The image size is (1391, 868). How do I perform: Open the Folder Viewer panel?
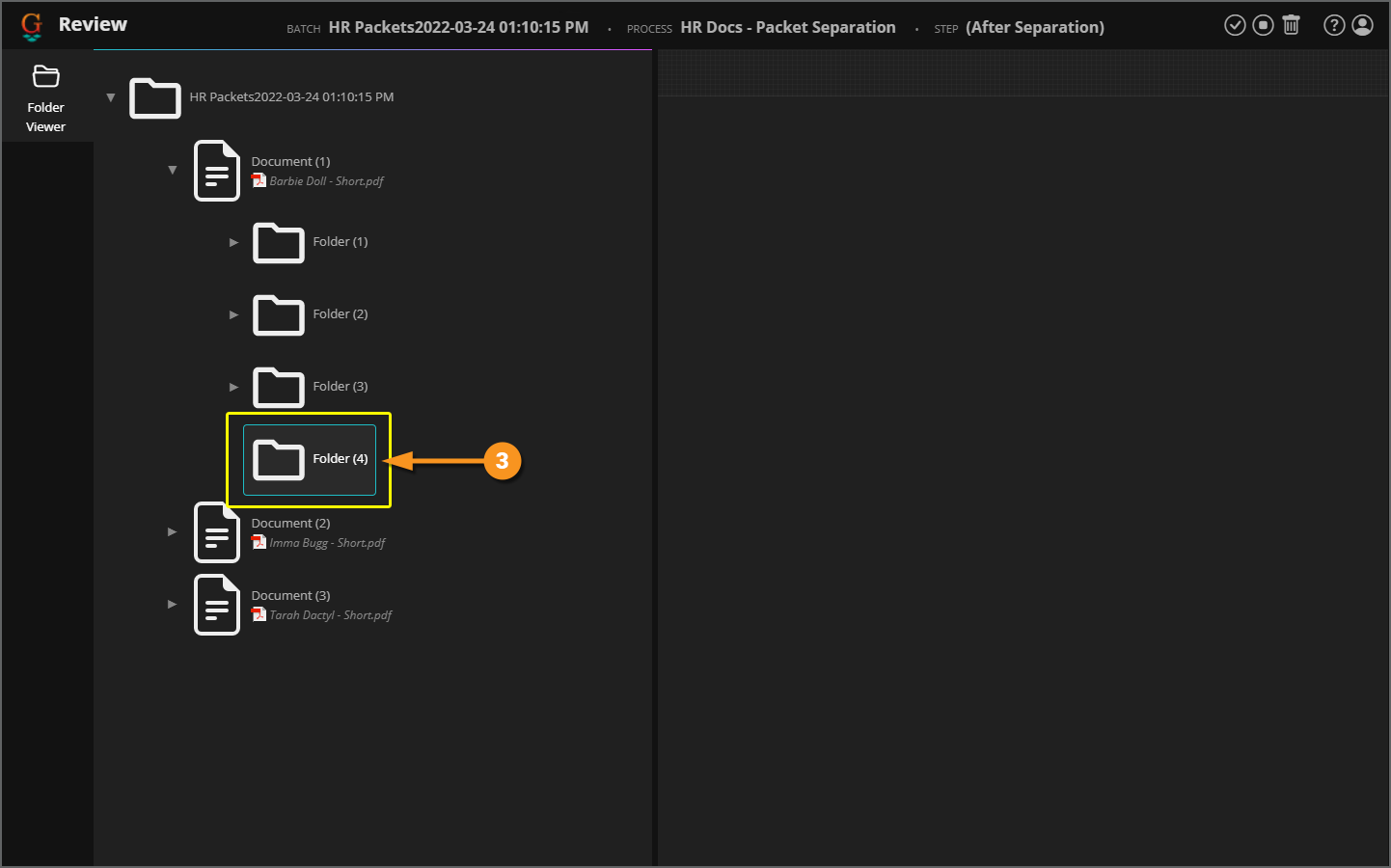point(46,97)
